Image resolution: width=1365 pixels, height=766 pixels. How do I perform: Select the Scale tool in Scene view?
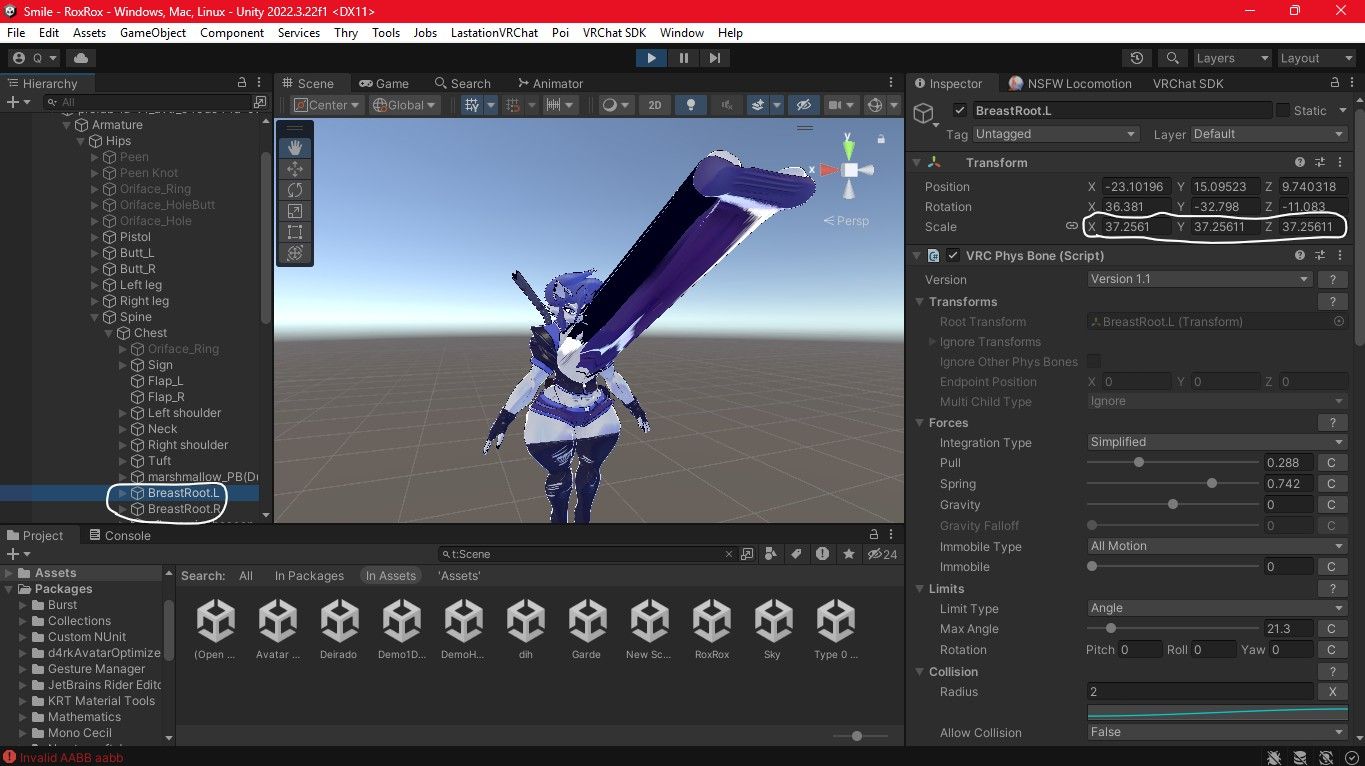[295, 211]
